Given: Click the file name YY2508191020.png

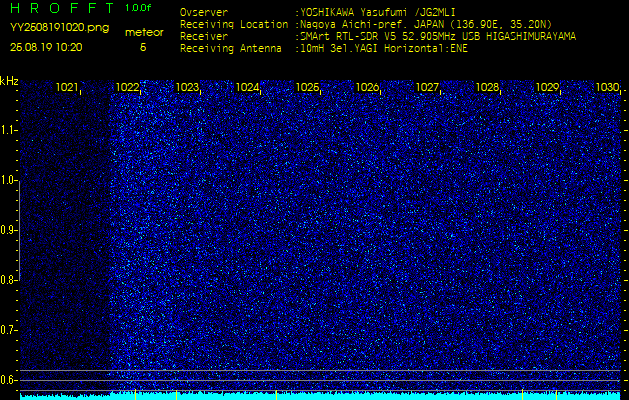Looking at the screenshot, I should [x=59, y=28].
